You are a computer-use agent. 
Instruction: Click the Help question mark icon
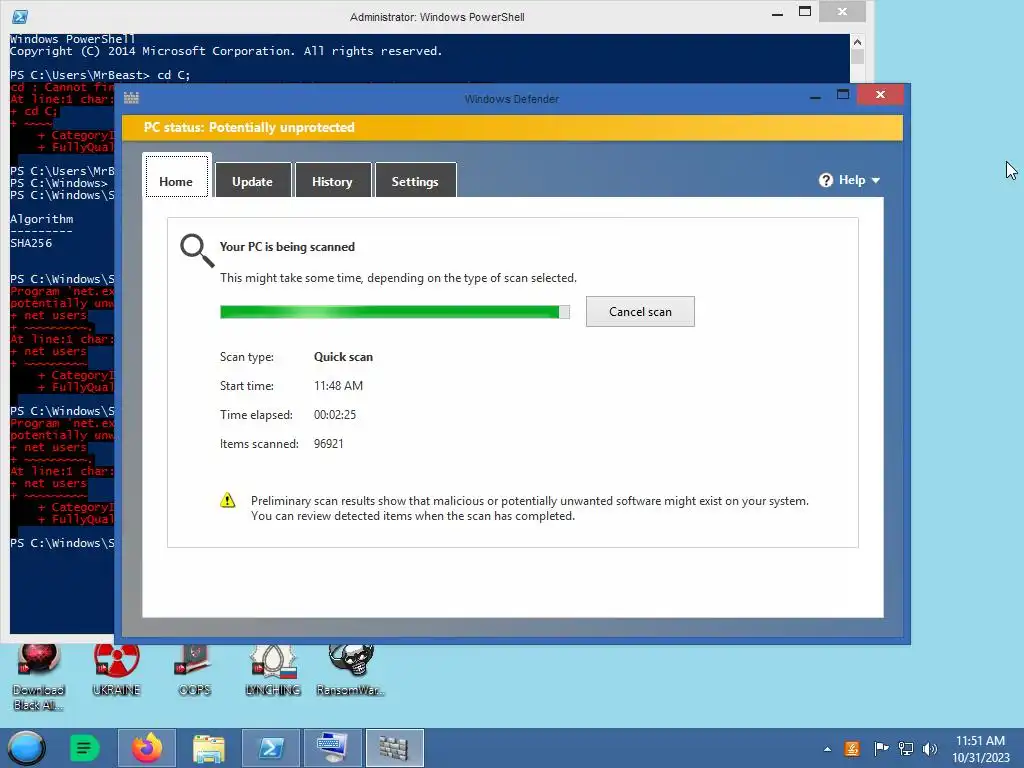[x=826, y=180]
